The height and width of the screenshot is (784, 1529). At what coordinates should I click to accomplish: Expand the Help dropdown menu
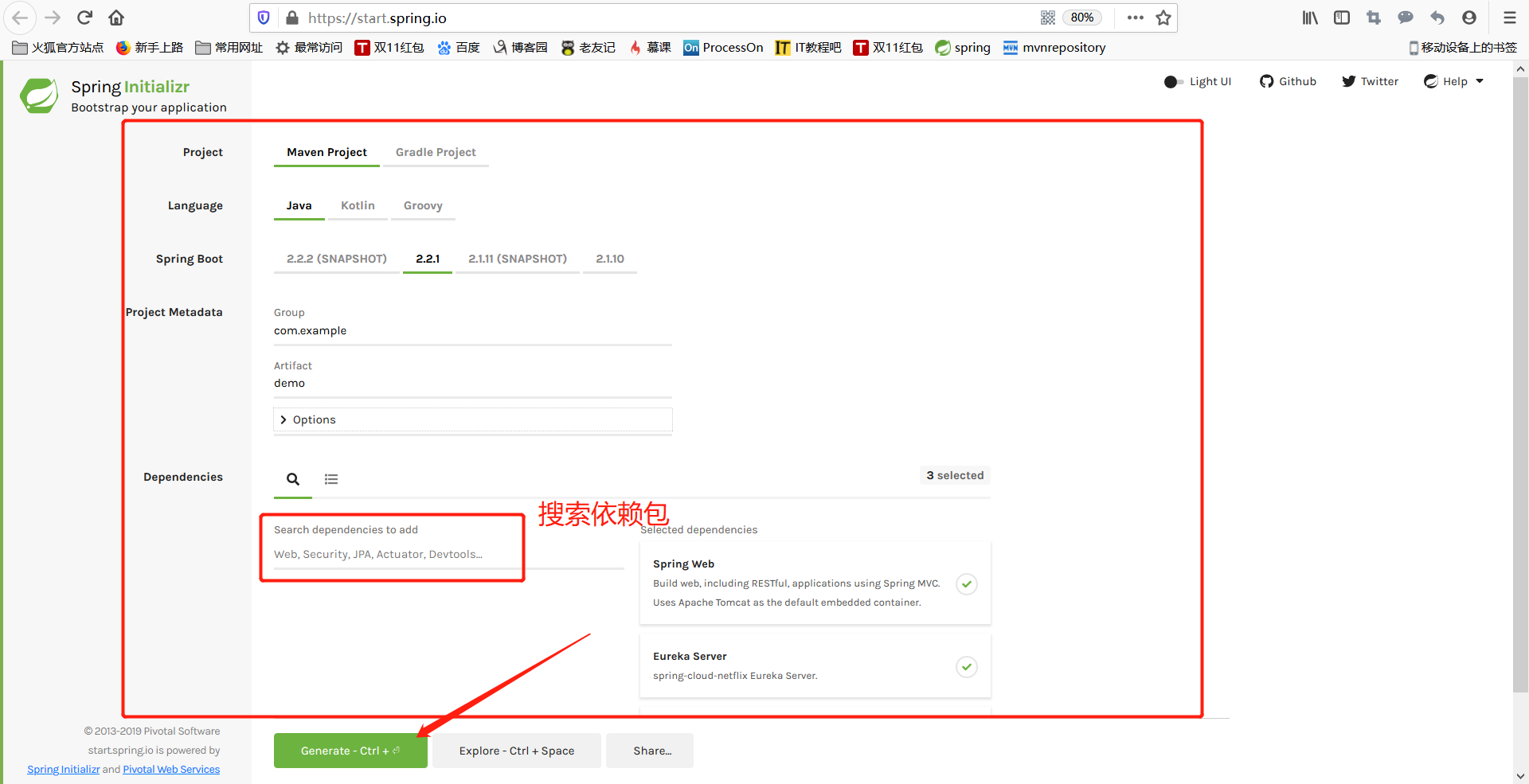pyautogui.click(x=1454, y=81)
